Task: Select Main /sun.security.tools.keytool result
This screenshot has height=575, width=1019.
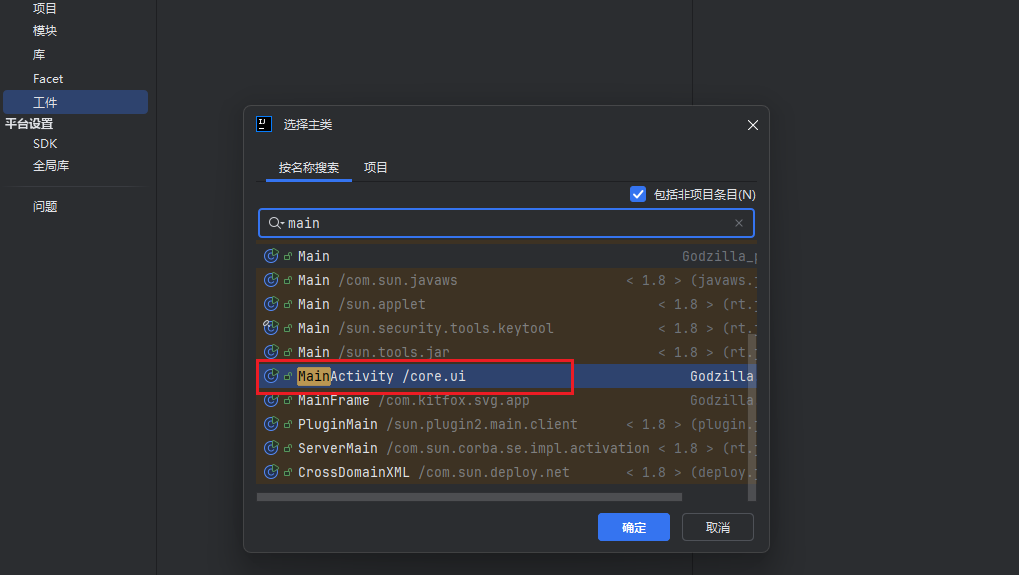Action: [x=506, y=328]
